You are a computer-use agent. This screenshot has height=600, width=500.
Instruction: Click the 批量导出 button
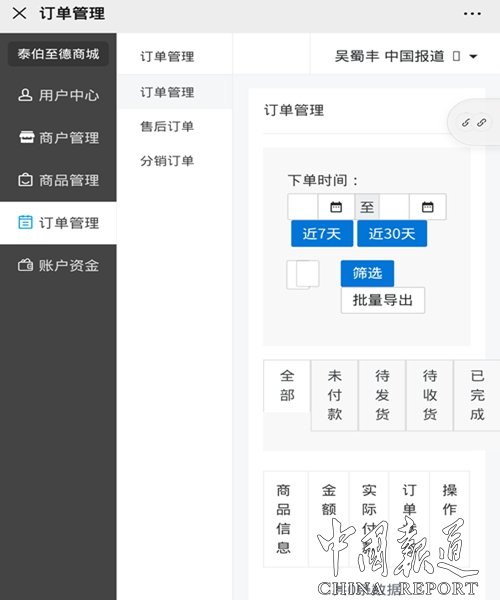383,300
